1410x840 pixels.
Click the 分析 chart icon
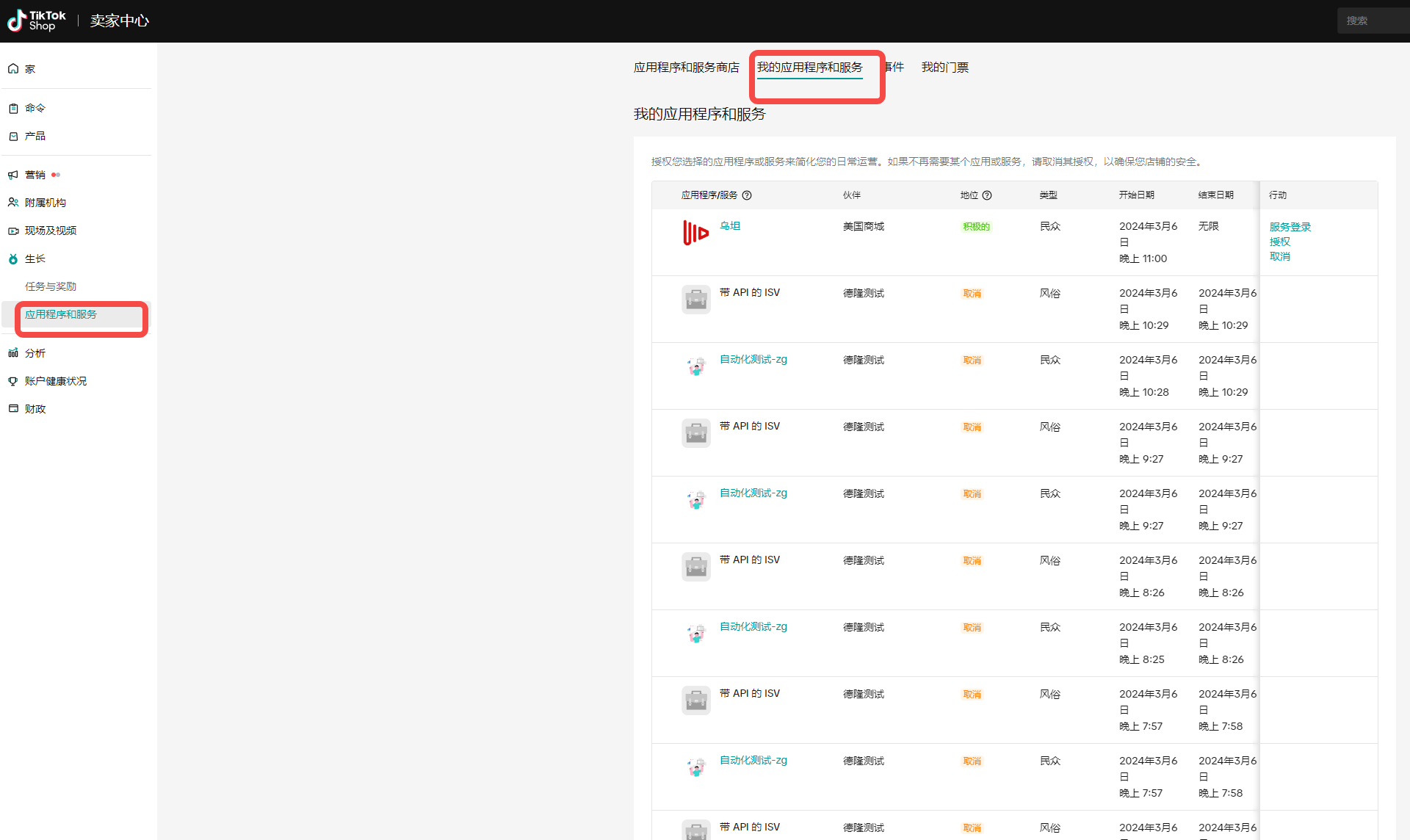pos(13,353)
